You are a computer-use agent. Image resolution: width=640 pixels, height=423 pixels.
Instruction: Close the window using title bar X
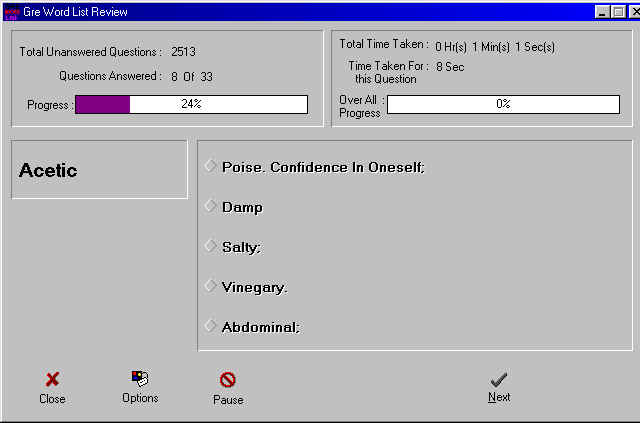tap(634, 11)
